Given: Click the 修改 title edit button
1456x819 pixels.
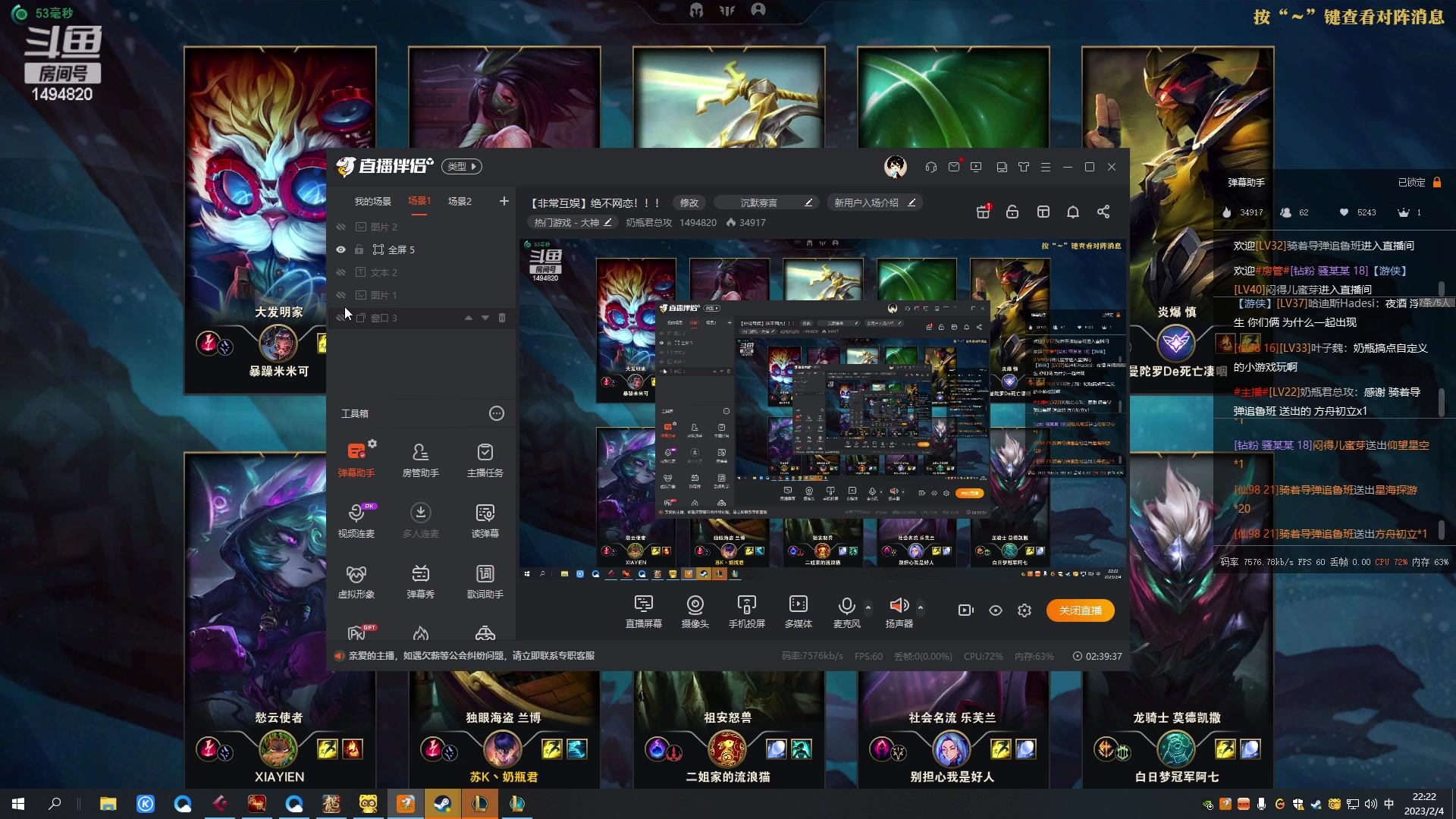Looking at the screenshot, I should [689, 202].
